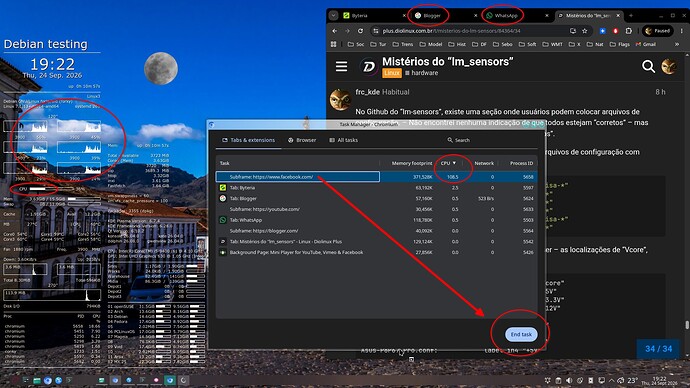Image resolution: width=690 pixels, height=388 pixels.
Task: Open the Apps grid in bookmarks bar
Action: [334, 44]
